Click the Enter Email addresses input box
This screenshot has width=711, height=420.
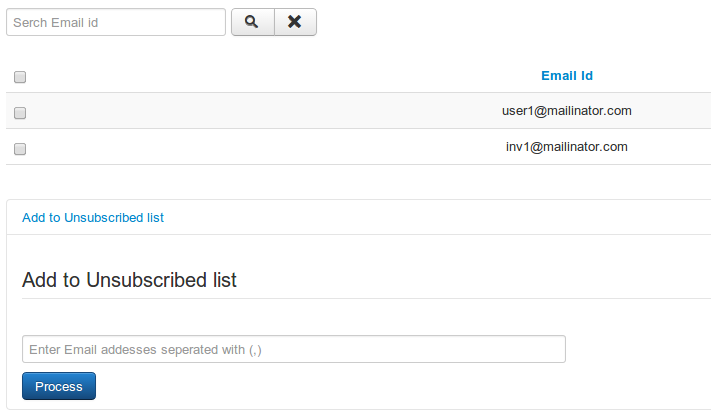(294, 349)
